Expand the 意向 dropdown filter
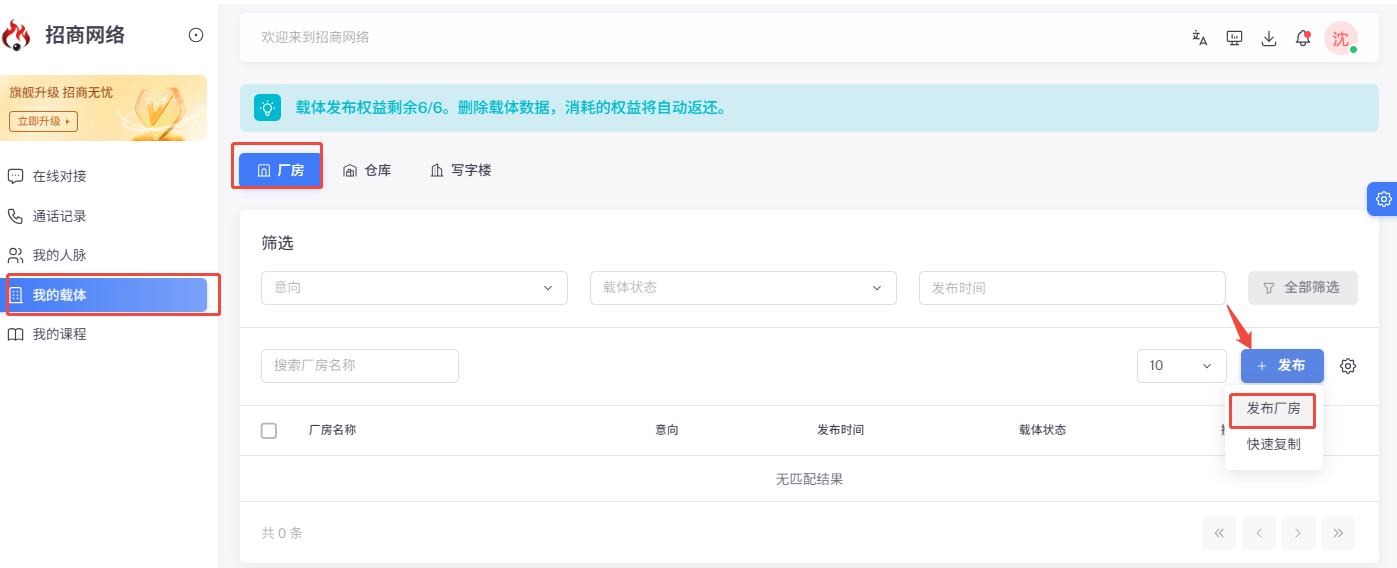This screenshot has width=1397, height=568. (x=414, y=288)
